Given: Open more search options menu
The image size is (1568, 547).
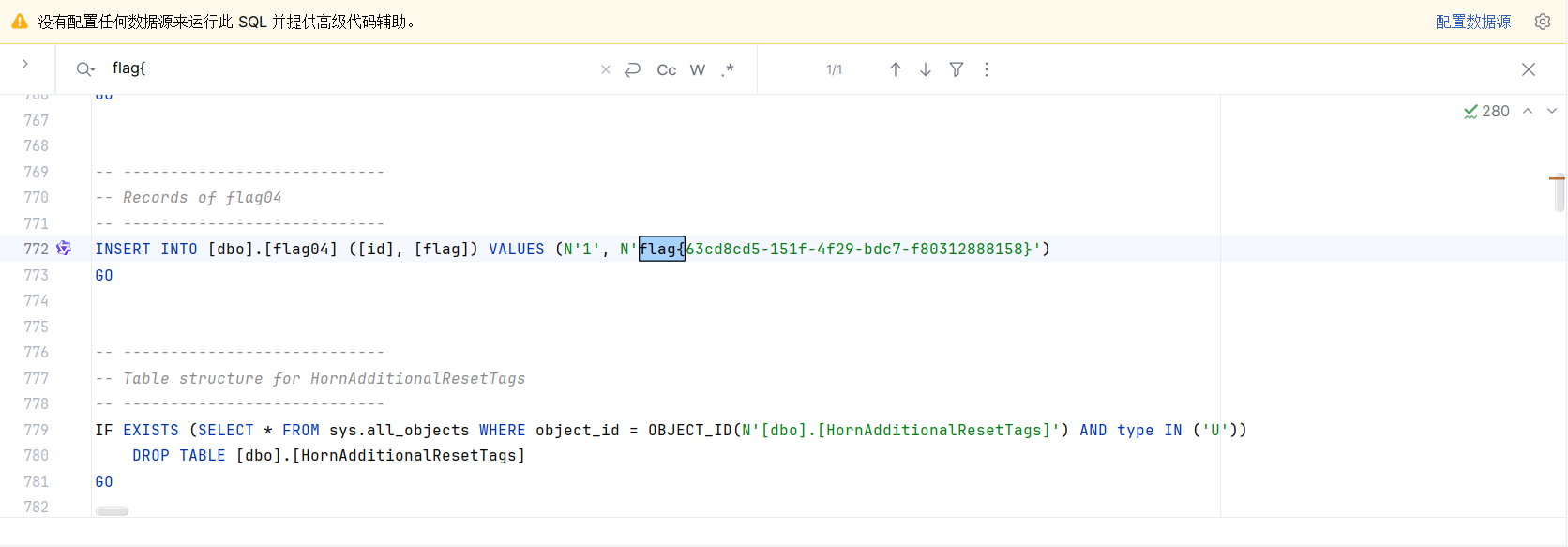Looking at the screenshot, I should coord(986,69).
